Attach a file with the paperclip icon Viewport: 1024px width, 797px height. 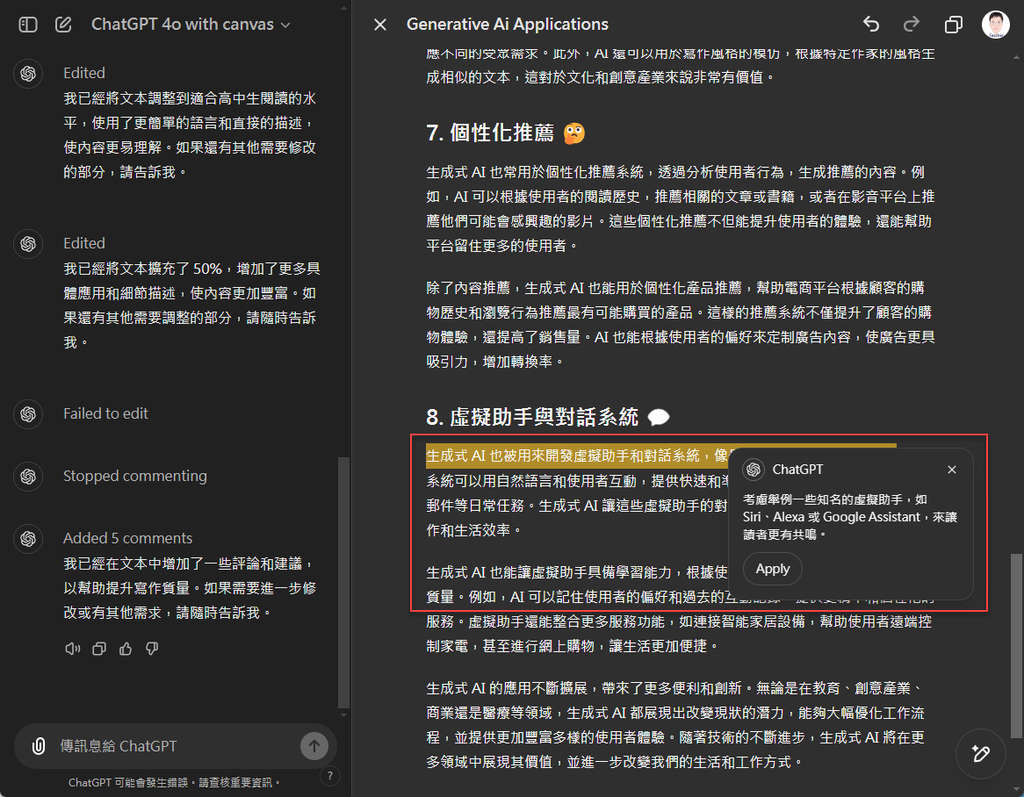click(x=39, y=746)
